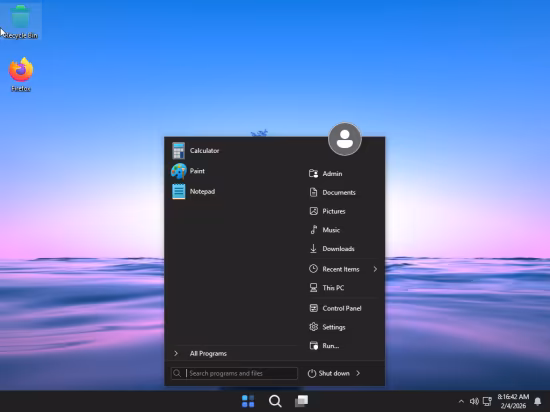Click the user account avatar picture
The width and height of the screenshot is (550, 412).
[344, 139]
